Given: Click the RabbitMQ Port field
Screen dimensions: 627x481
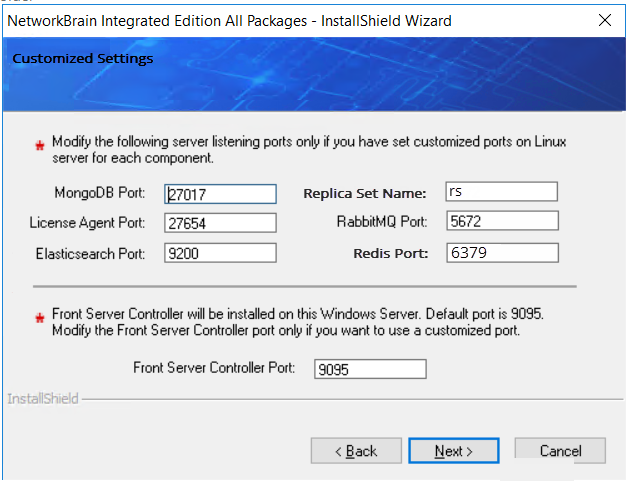Looking at the screenshot, I should pos(502,221).
